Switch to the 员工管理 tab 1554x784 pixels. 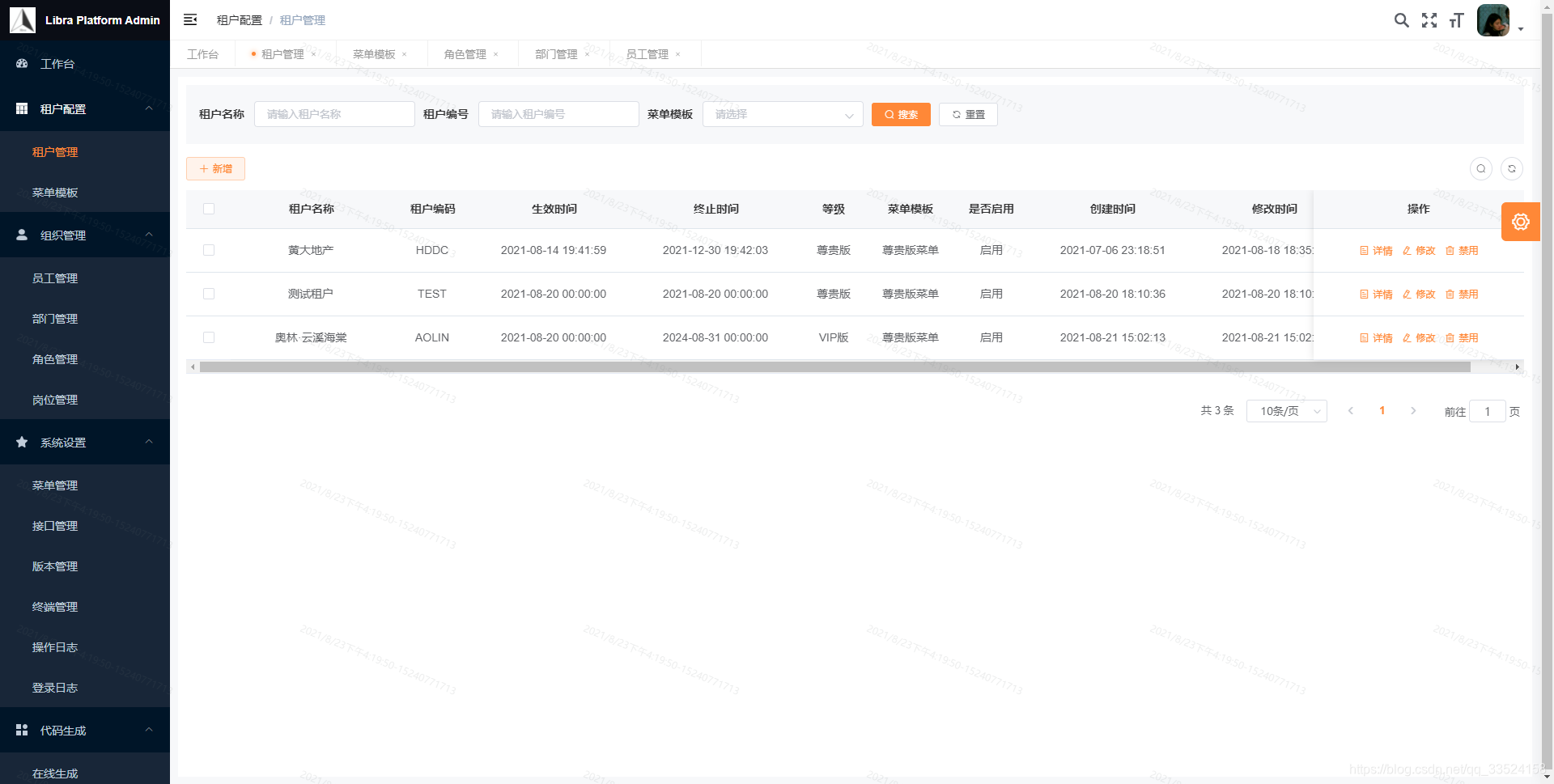tap(648, 53)
